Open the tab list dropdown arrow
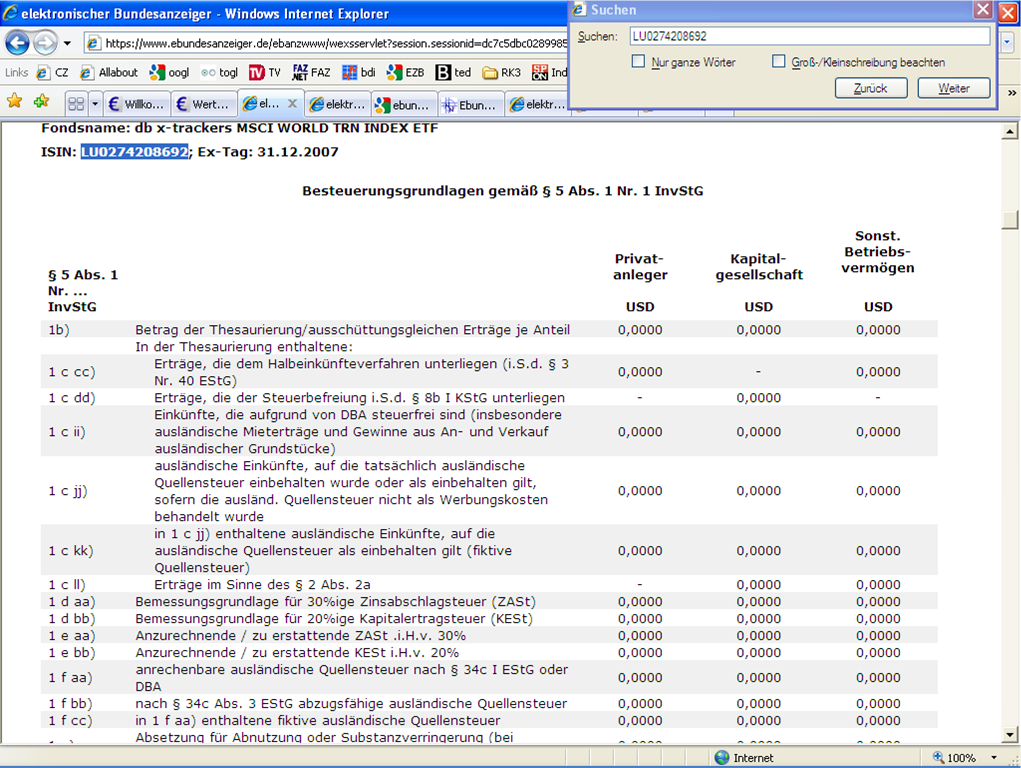The image size is (1021, 768). pos(96,104)
